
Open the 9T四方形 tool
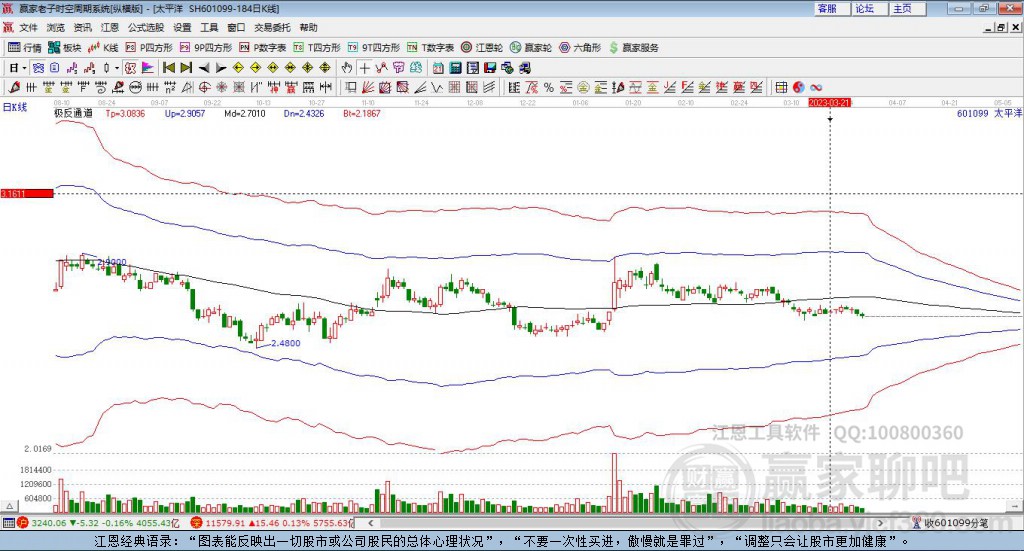click(x=374, y=48)
